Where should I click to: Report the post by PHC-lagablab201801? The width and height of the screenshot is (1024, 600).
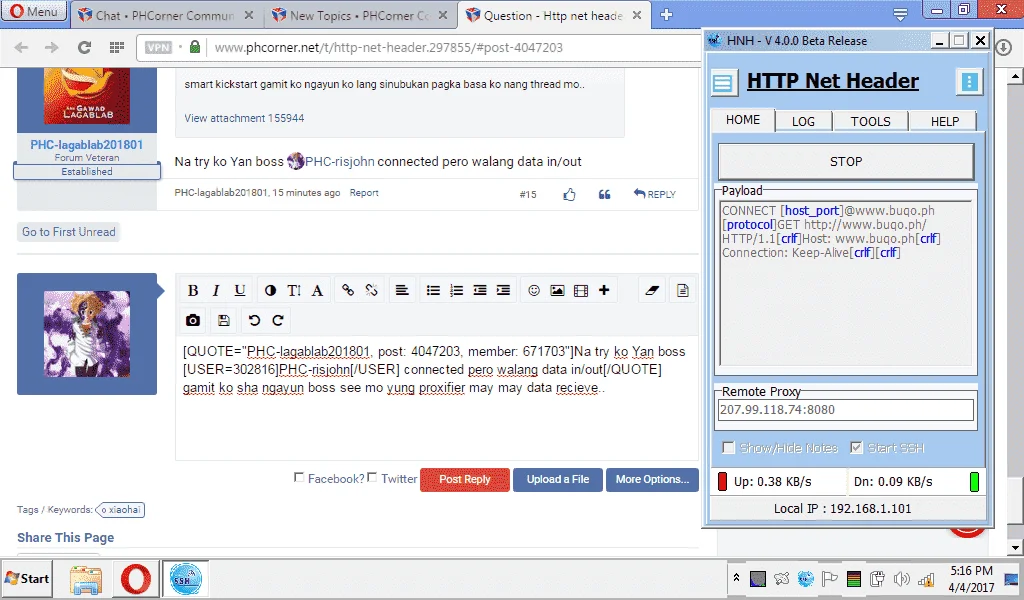[x=364, y=193]
